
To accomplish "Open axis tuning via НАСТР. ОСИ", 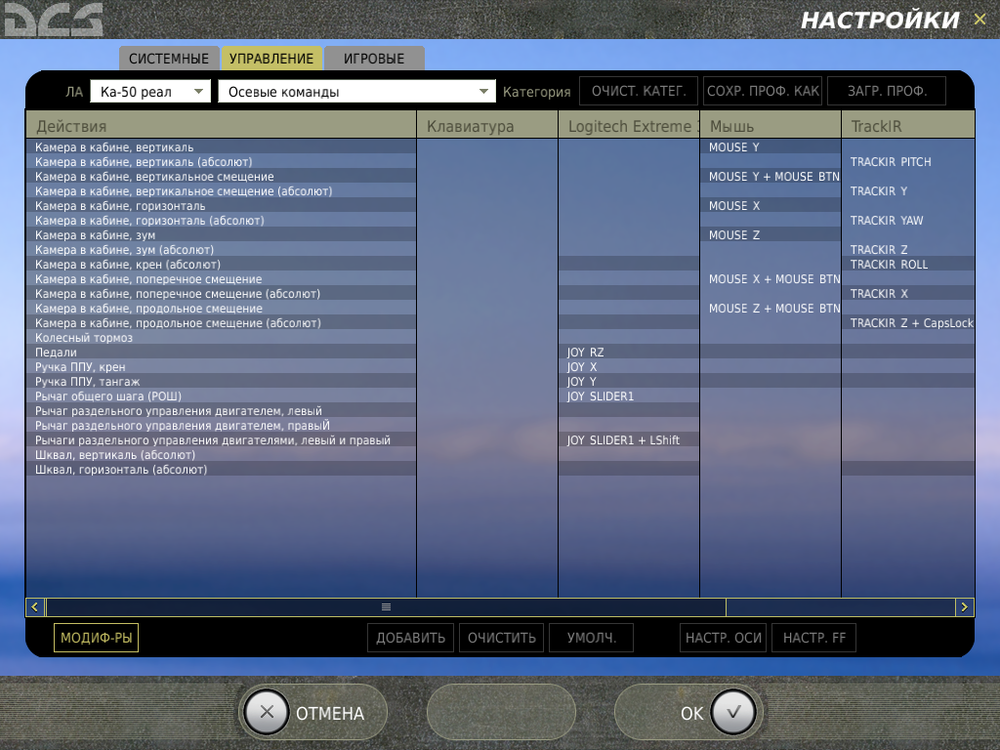I will tap(722, 637).
